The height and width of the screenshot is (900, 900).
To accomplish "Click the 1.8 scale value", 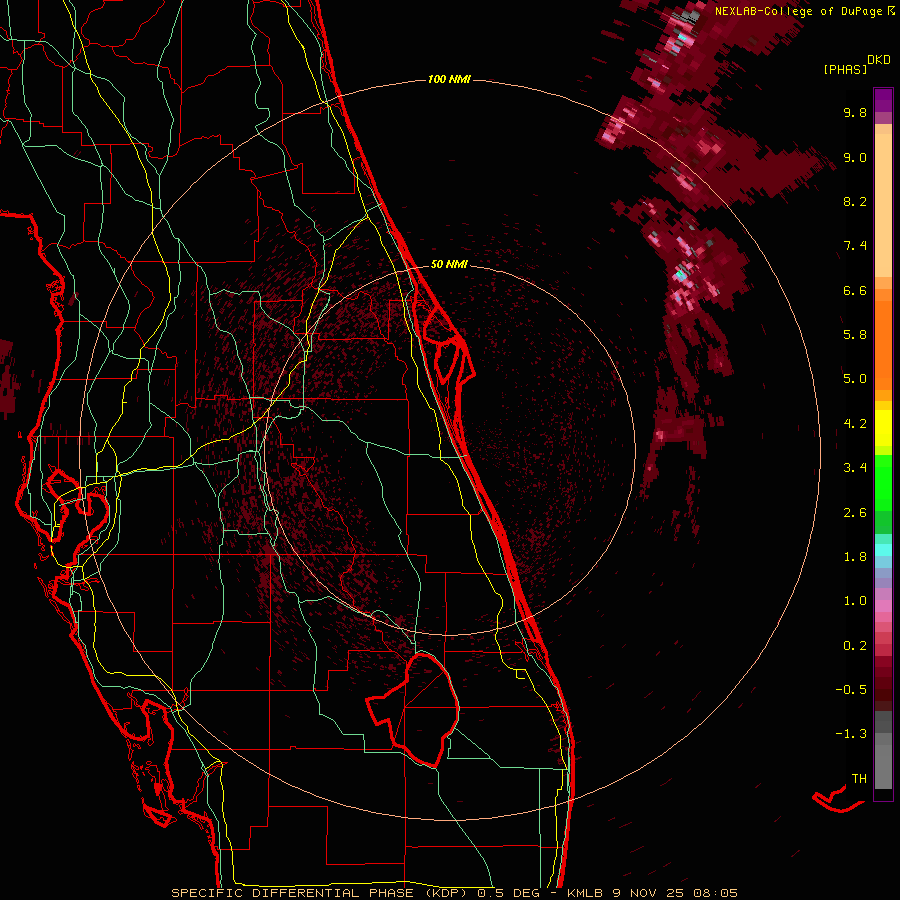I will (855, 557).
